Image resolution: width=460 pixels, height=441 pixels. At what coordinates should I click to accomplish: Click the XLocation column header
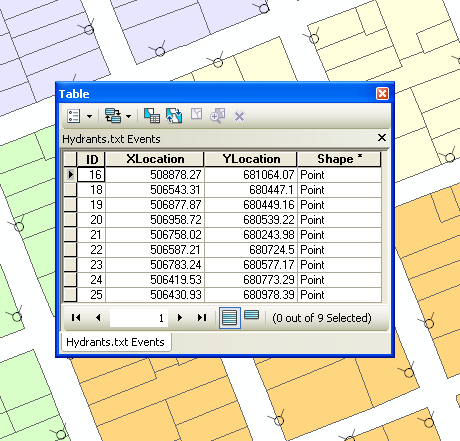coord(155,159)
